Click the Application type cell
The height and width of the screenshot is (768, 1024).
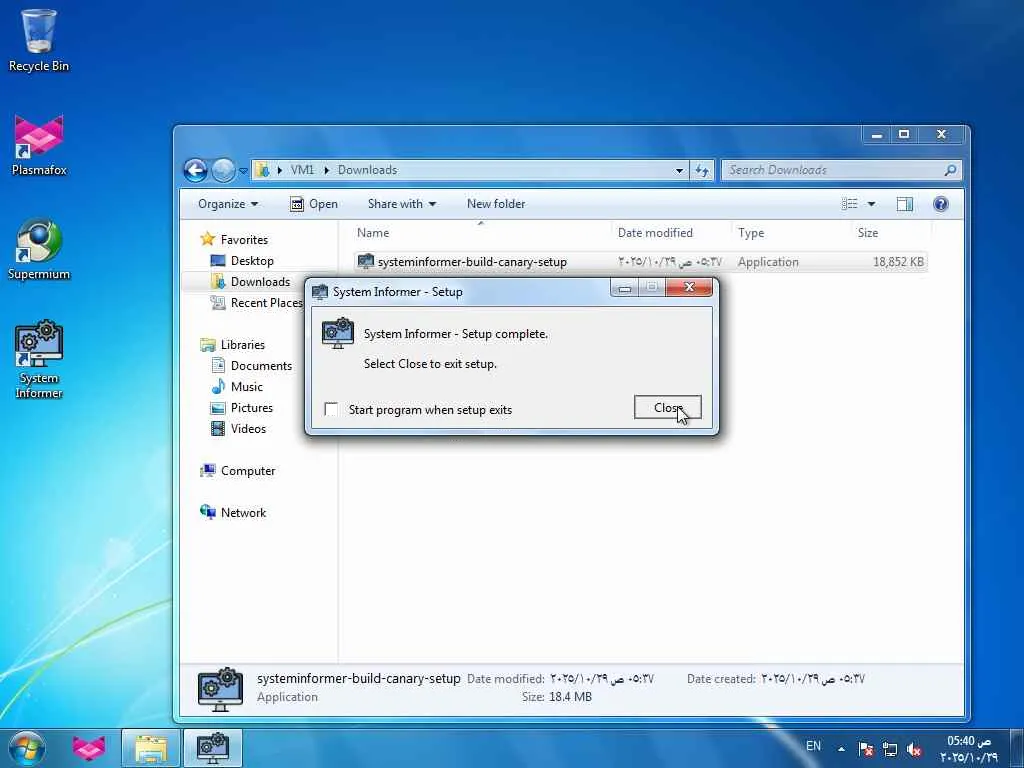tap(768, 262)
